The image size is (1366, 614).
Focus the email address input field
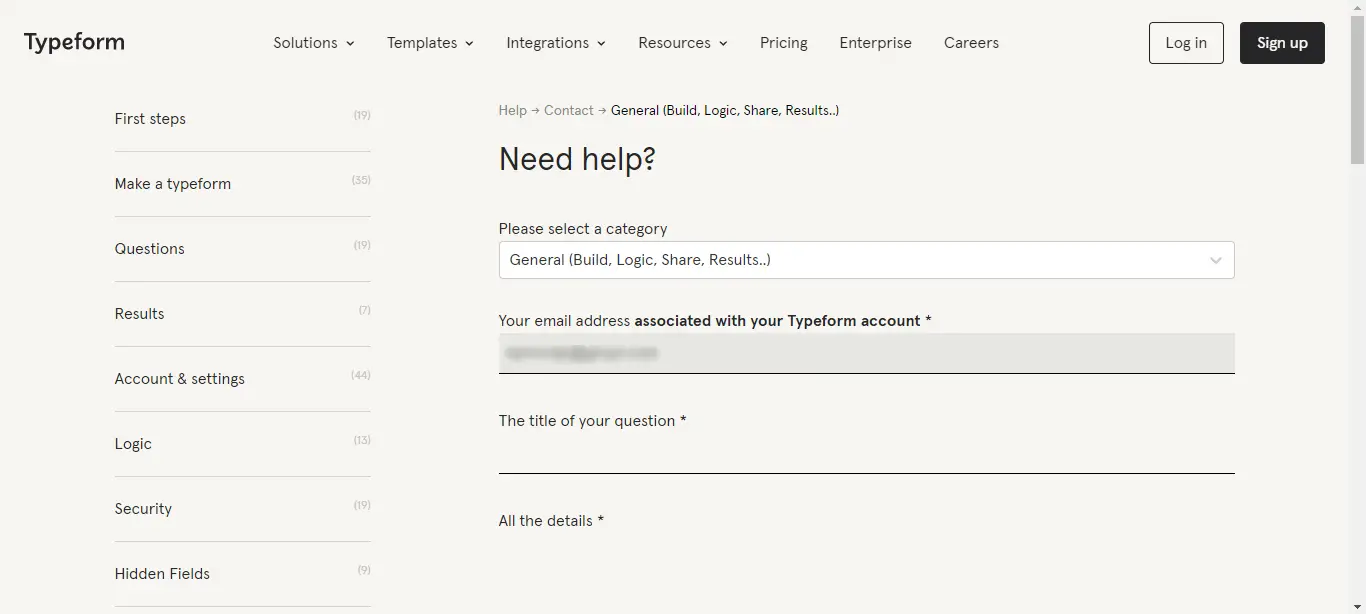point(866,353)
